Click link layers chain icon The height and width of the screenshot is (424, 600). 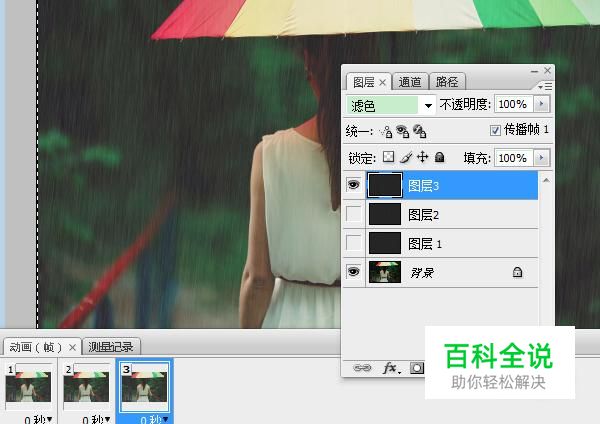point(362,368)
